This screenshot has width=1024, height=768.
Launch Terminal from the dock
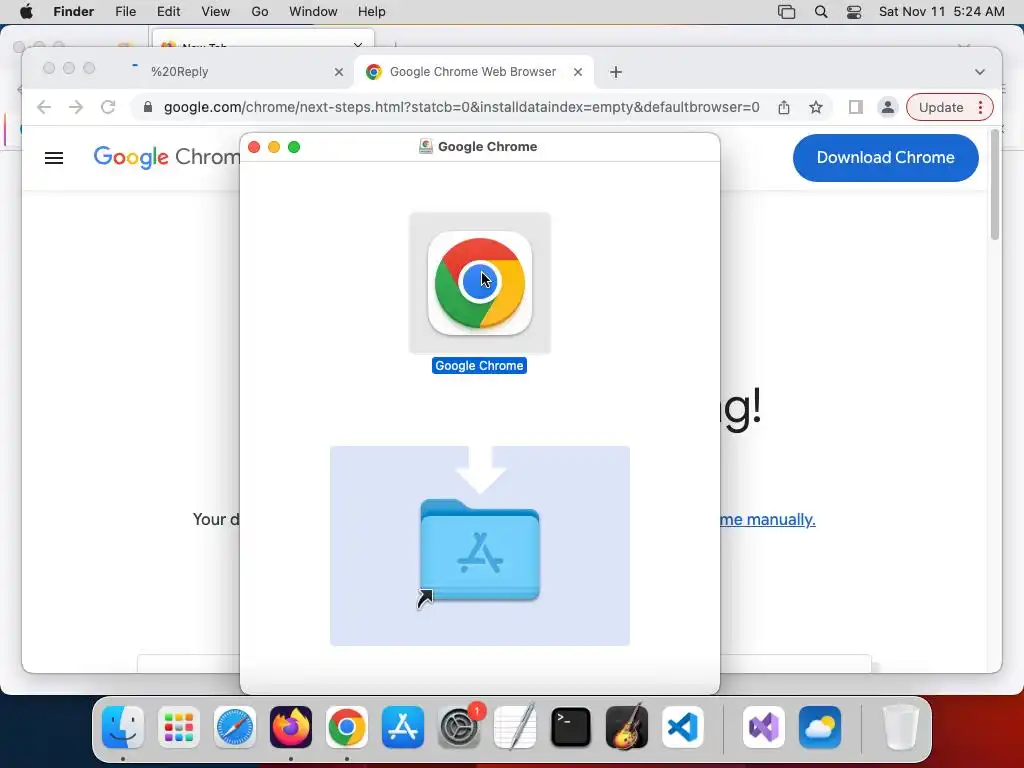point(571,727)
